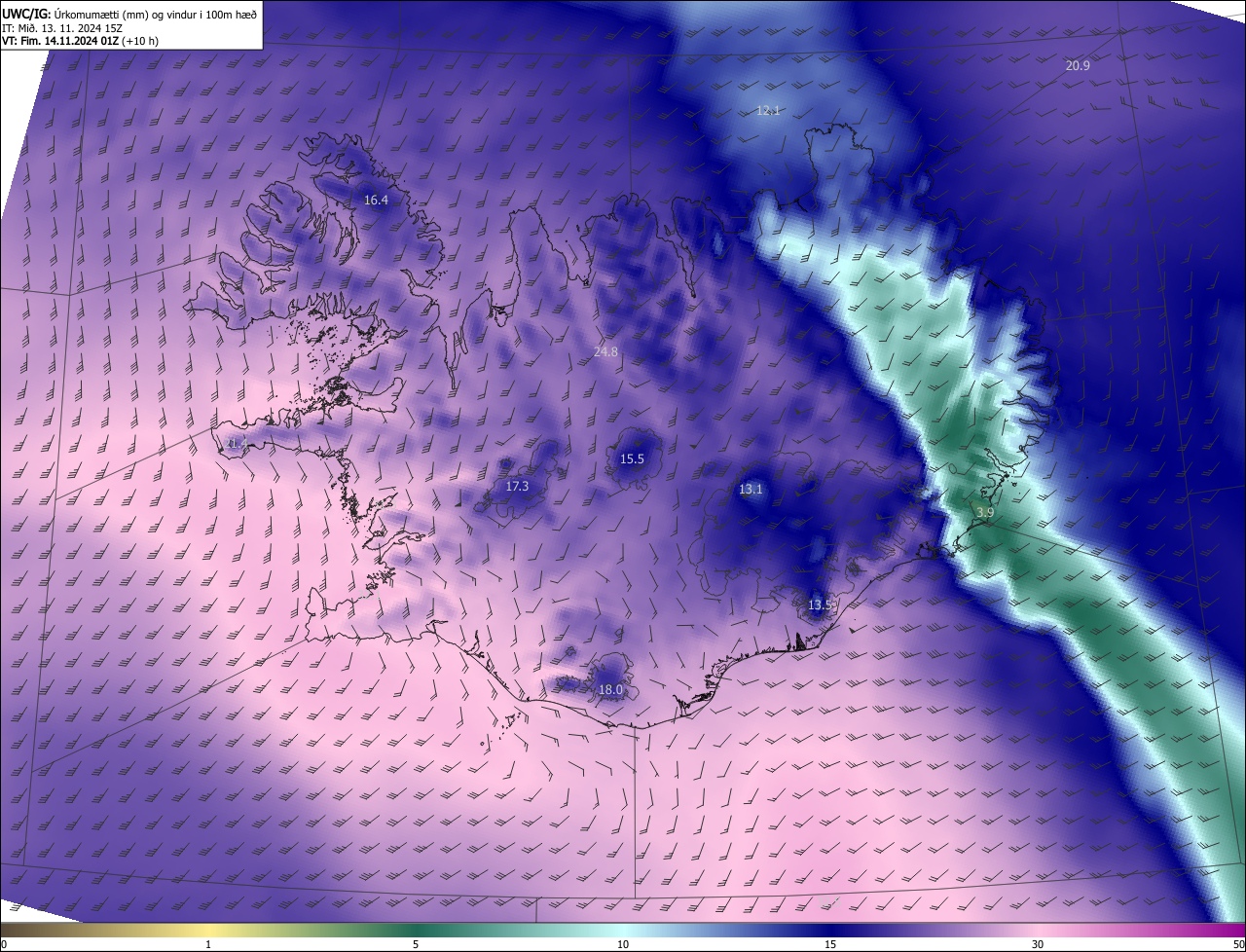Click the color scale tick labeled 15
1246x952 pixels.
point(830,944)
